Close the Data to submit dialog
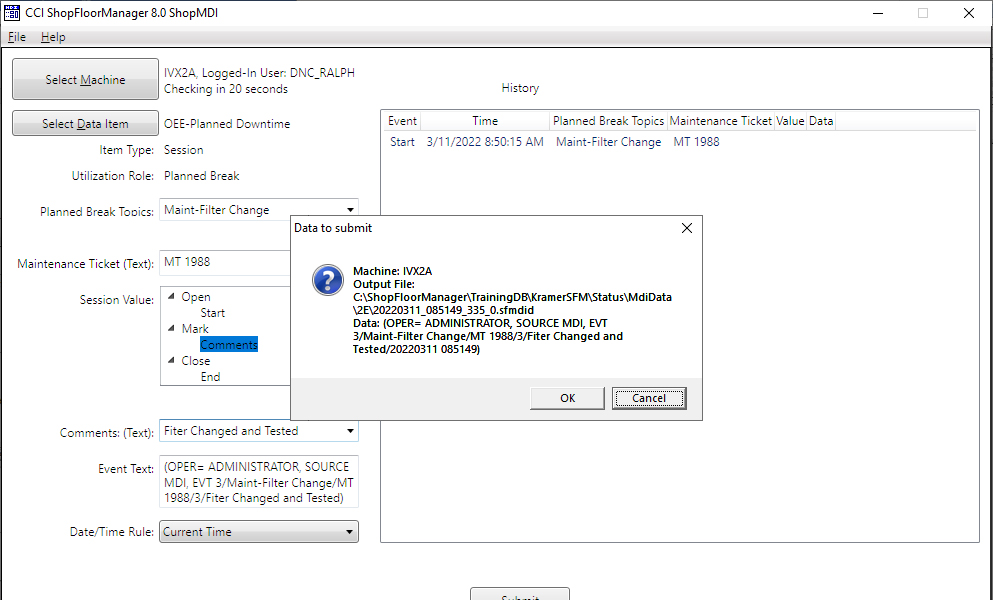The image size is (993, 600). click(x=686, y=228)
